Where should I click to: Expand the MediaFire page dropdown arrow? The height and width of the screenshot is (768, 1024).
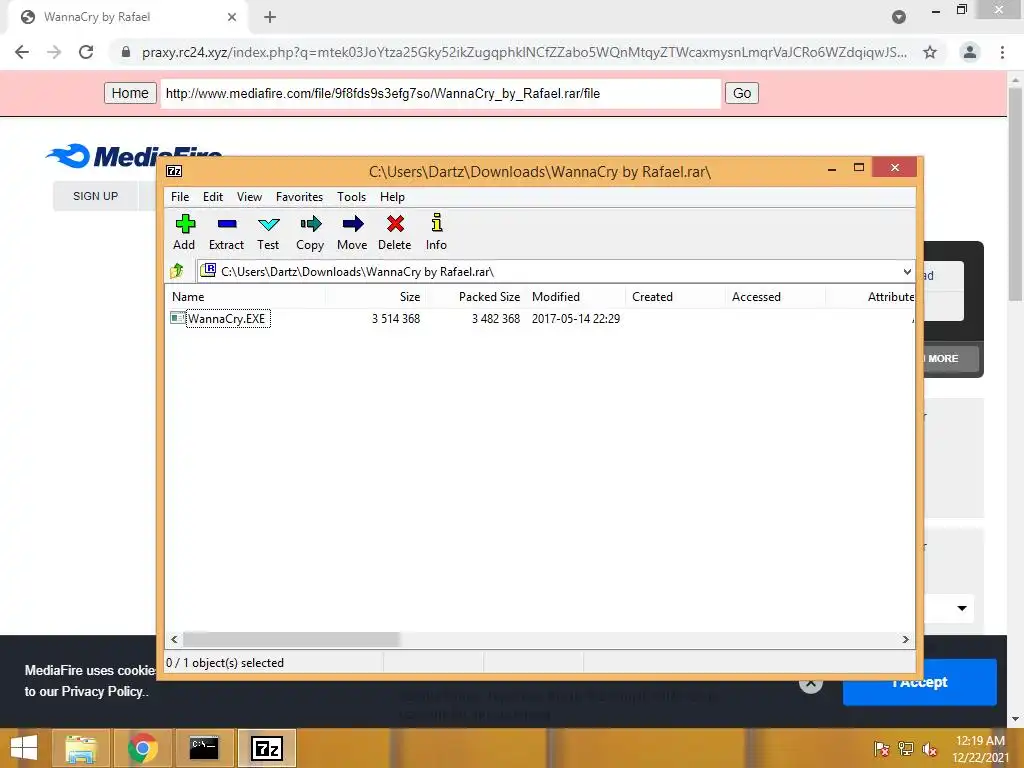click(x=962, y=608)
